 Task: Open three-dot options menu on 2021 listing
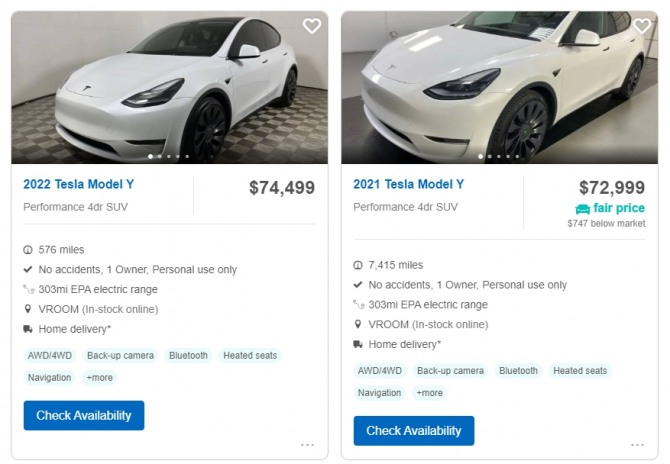[x=637, y=445]
